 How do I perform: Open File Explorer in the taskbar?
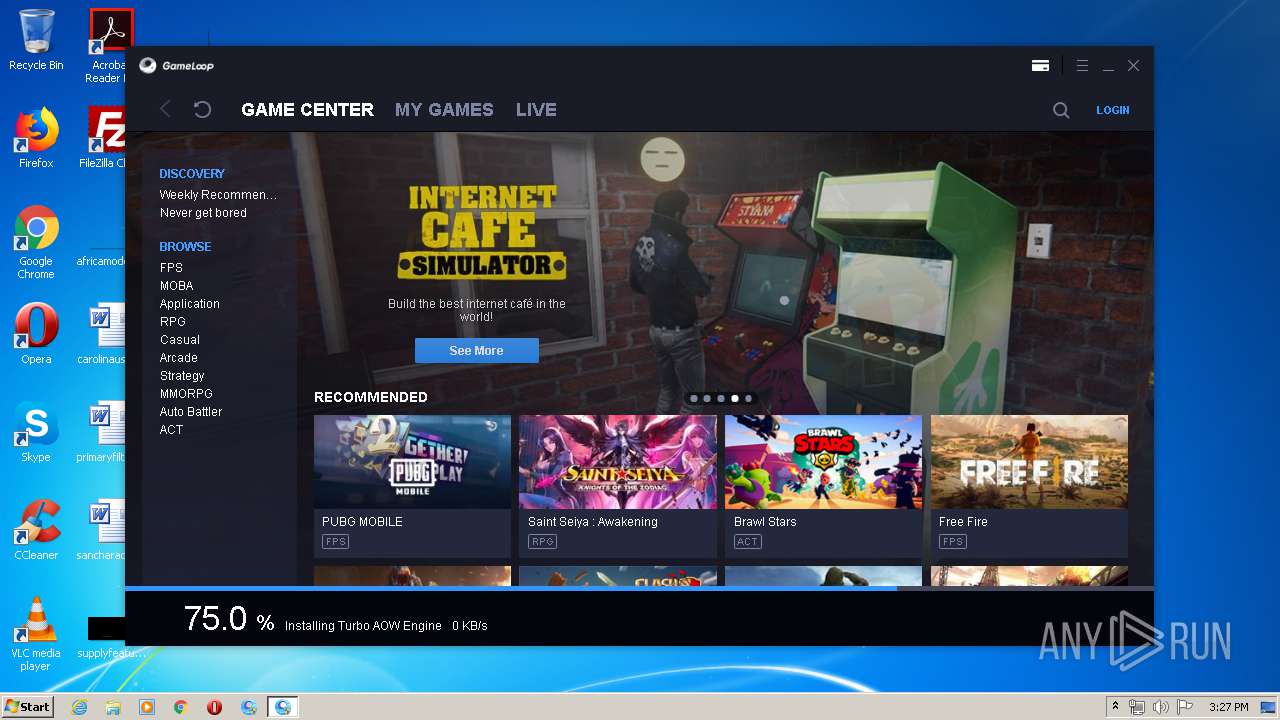[113, 707]
